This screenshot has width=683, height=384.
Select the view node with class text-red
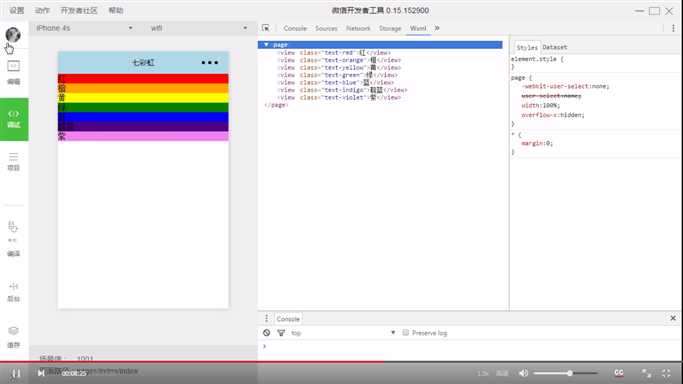coord(334,53)
